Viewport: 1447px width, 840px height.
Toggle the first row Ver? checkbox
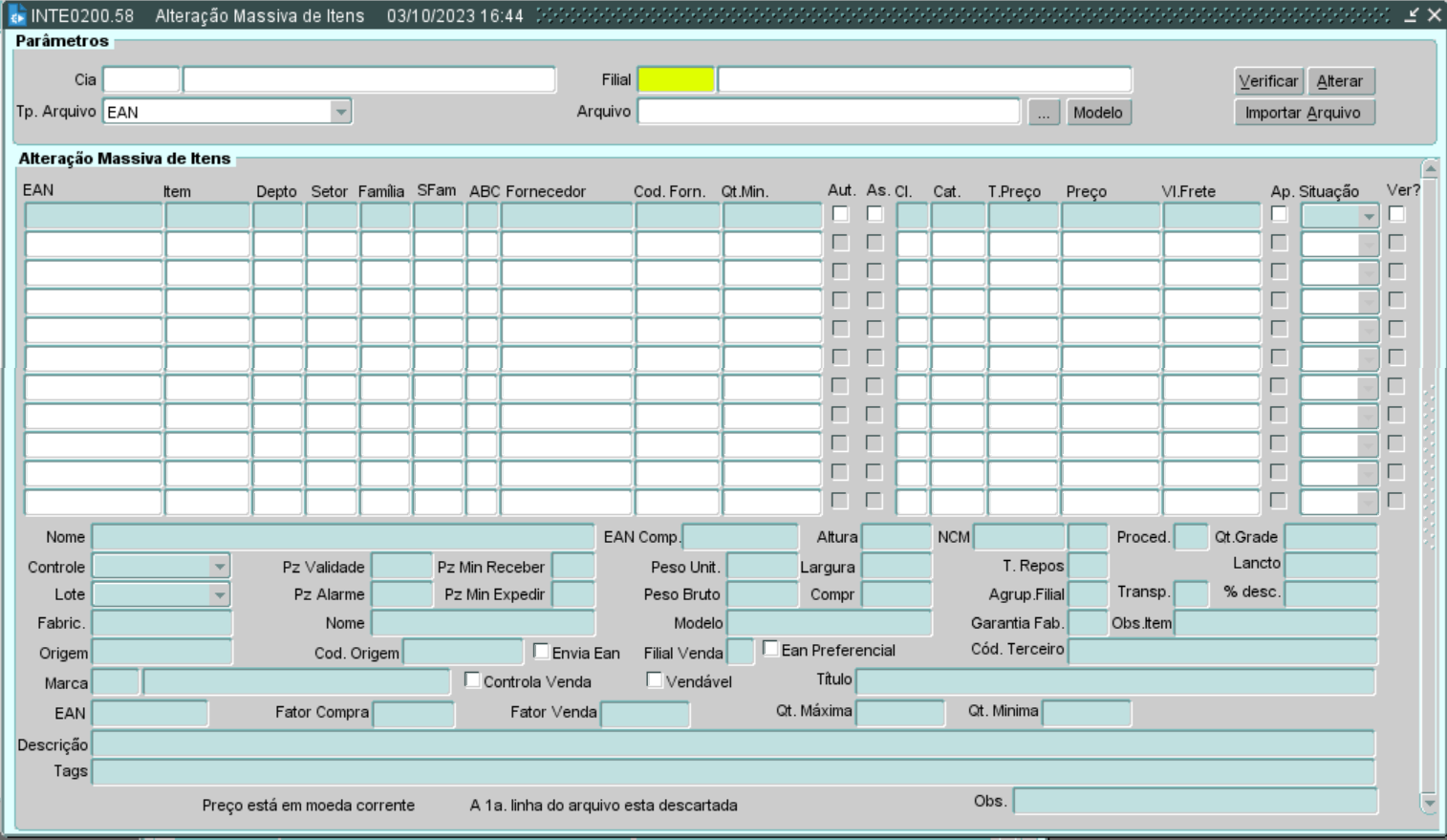click(1396, 215)
